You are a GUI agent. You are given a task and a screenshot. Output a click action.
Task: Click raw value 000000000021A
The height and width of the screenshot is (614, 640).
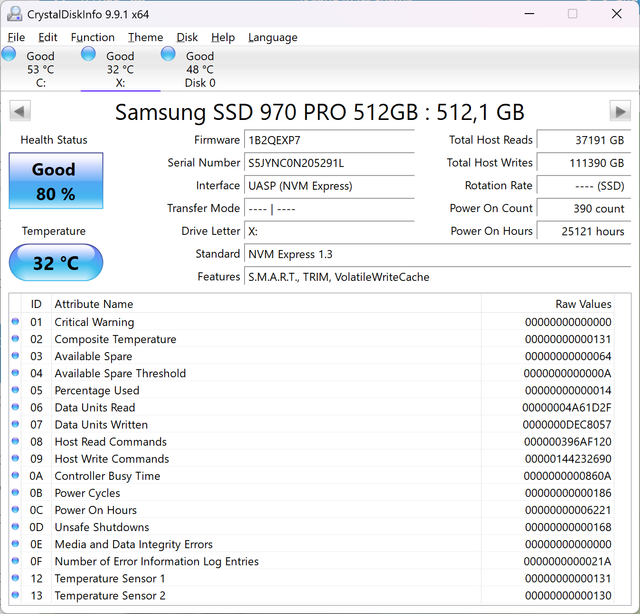click(x=567, y=562)
